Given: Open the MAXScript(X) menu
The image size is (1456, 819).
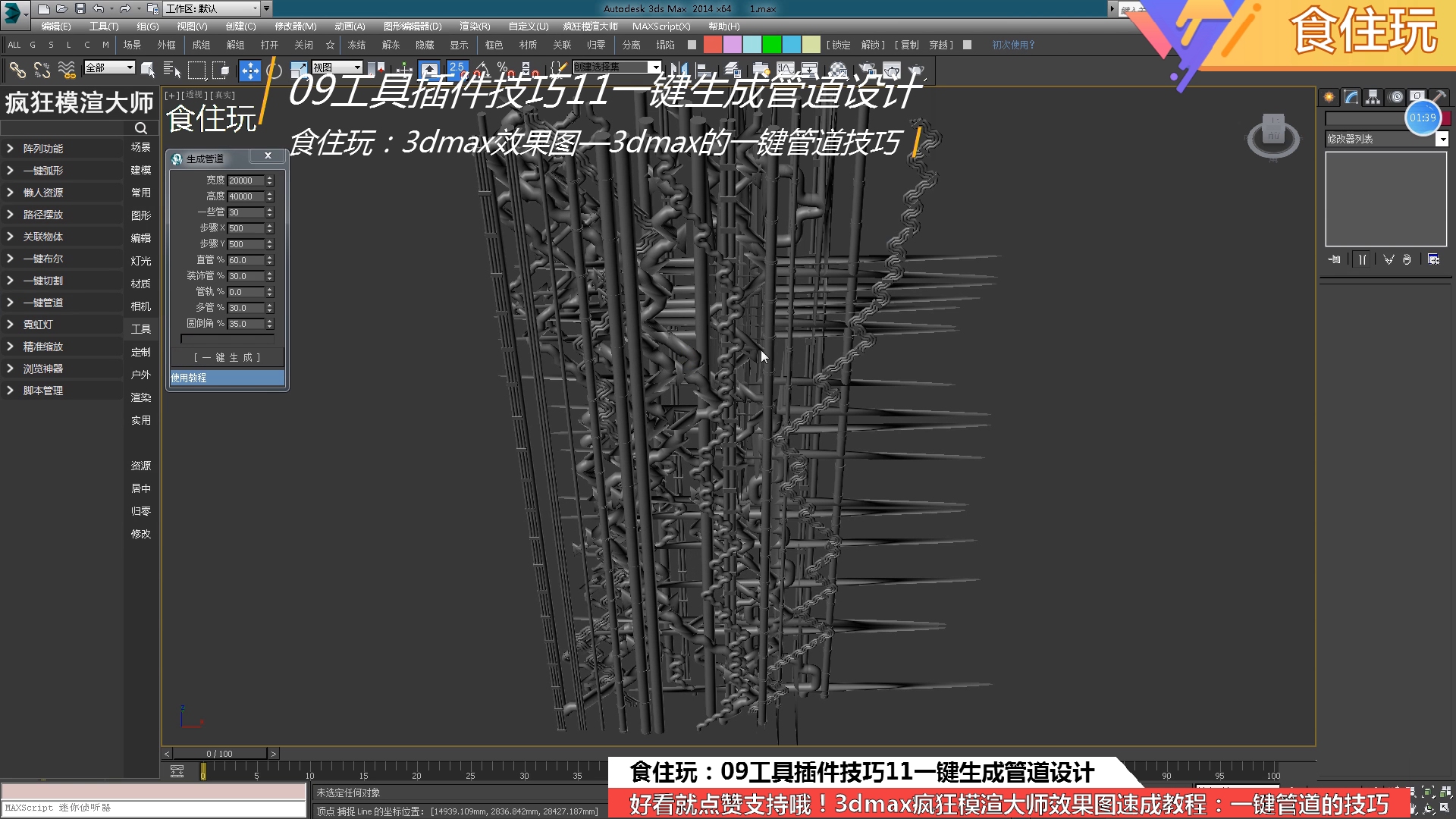Looking at the screenshot, I should point(661,26).
